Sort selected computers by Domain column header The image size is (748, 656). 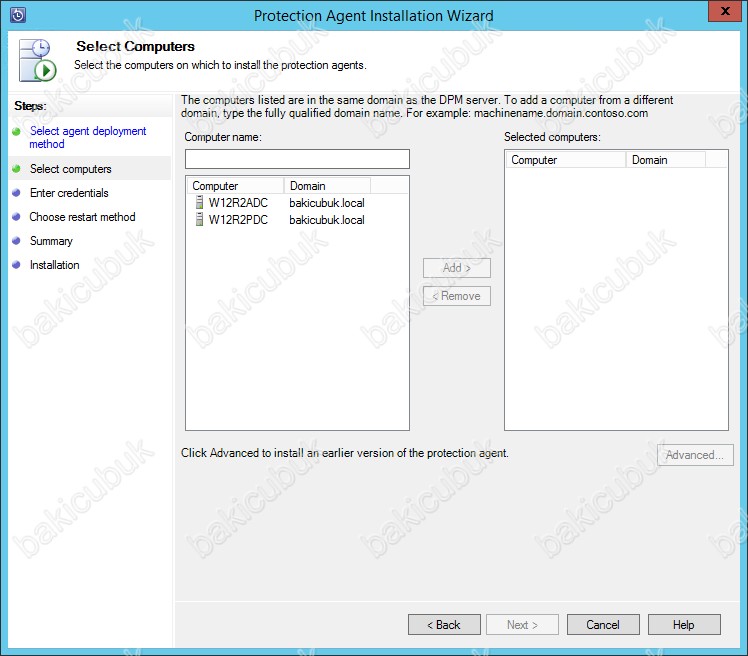pyautogui.click(x=665, y=160)
